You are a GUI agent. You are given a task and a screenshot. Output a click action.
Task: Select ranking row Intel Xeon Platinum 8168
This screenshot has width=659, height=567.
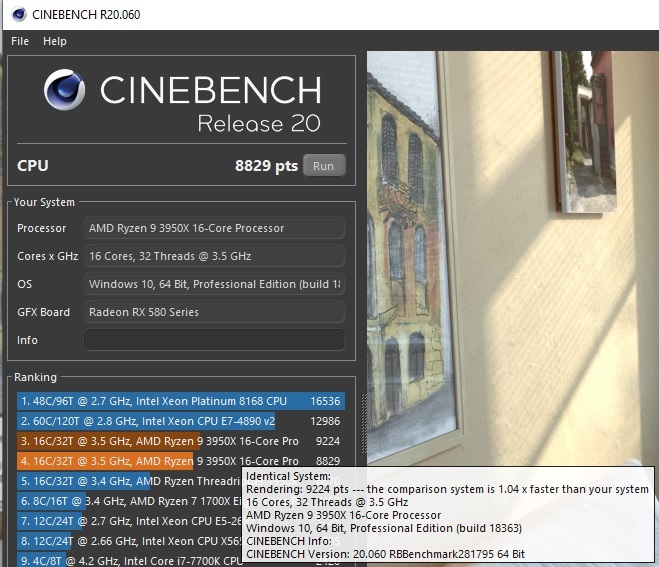pos(181,401)
